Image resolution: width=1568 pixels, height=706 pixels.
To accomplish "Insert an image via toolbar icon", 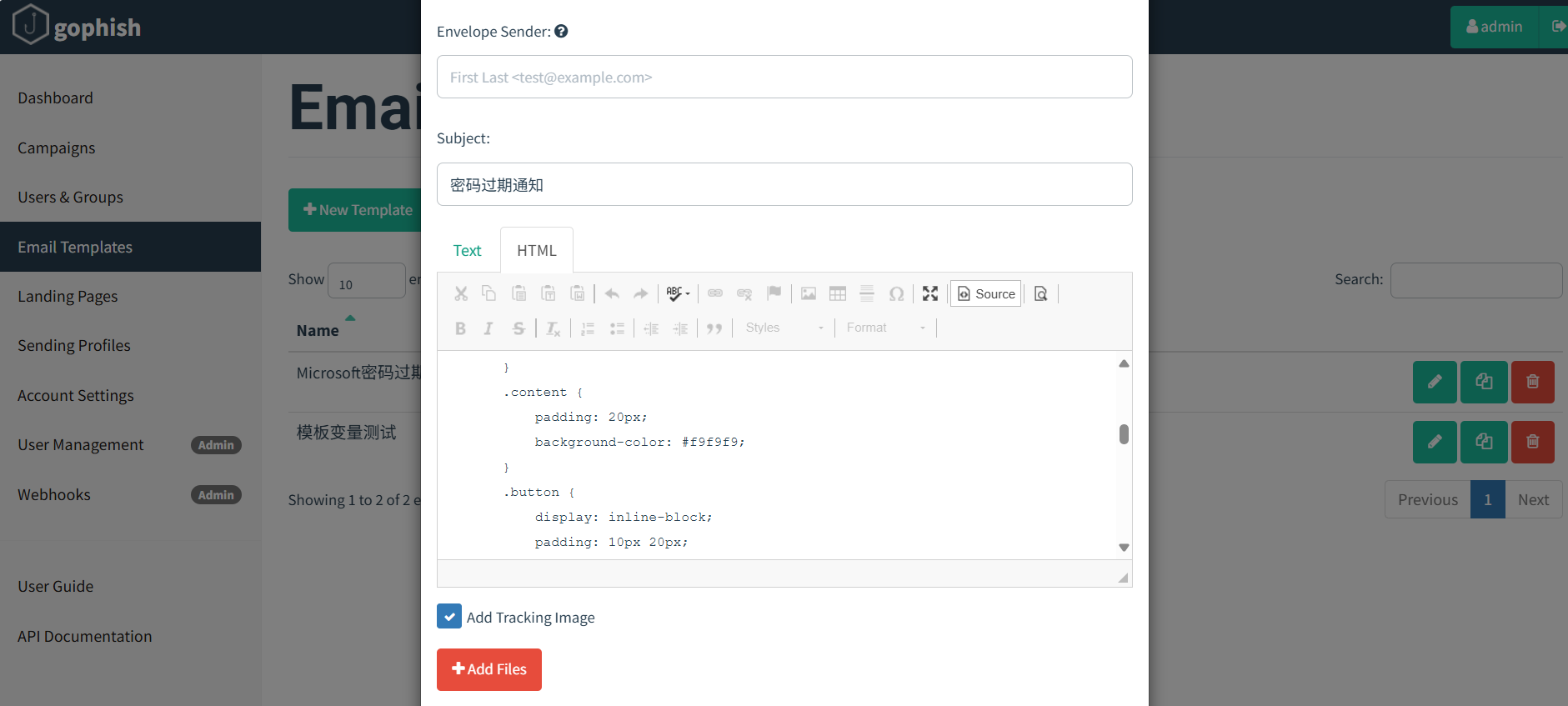I will click(808, 293).
